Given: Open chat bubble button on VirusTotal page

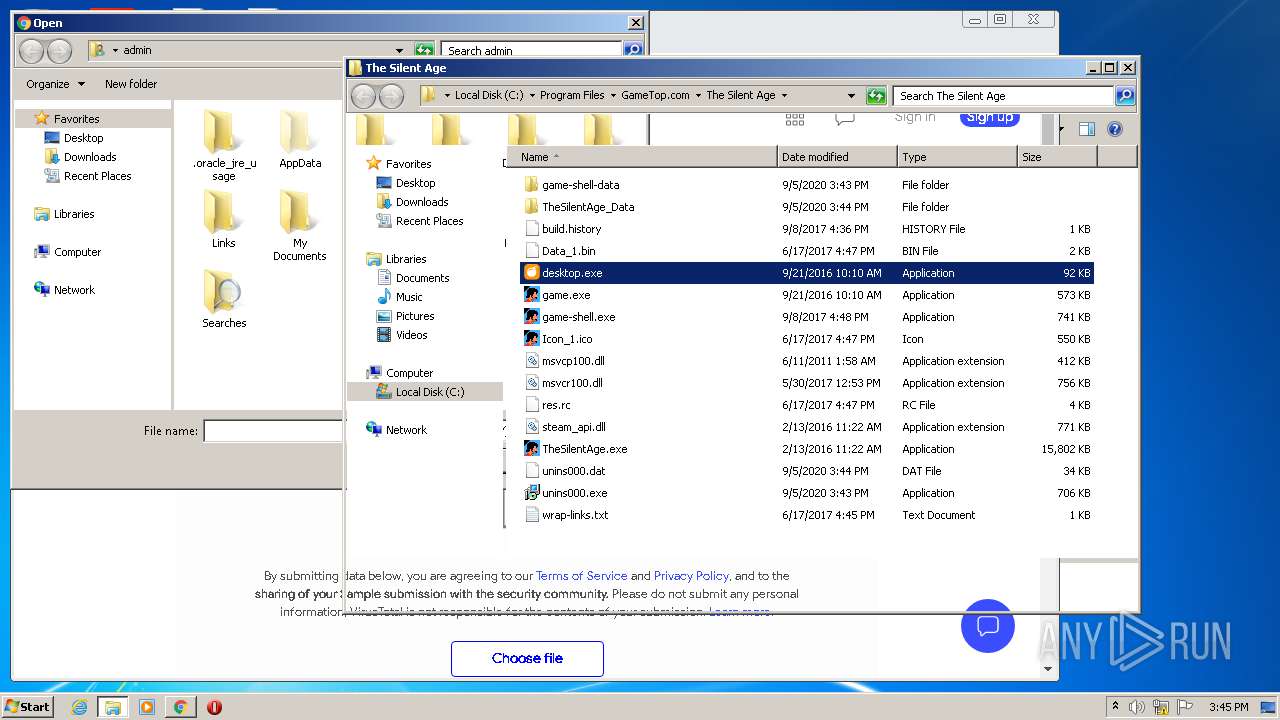Looking at the screenshot, I should tap(988, 626).
